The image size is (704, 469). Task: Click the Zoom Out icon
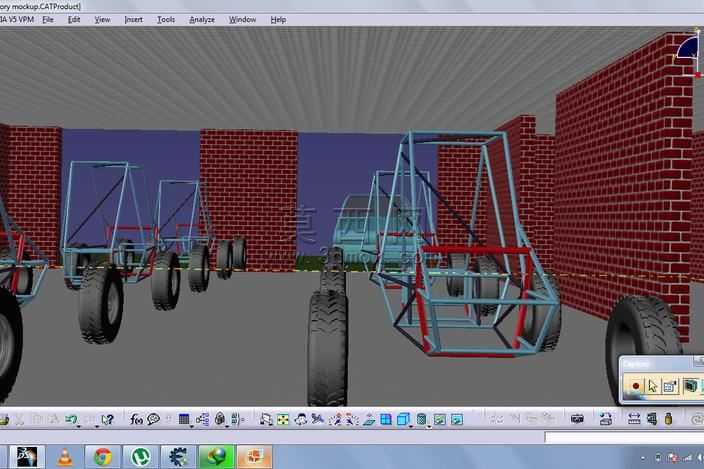[352, 419]
